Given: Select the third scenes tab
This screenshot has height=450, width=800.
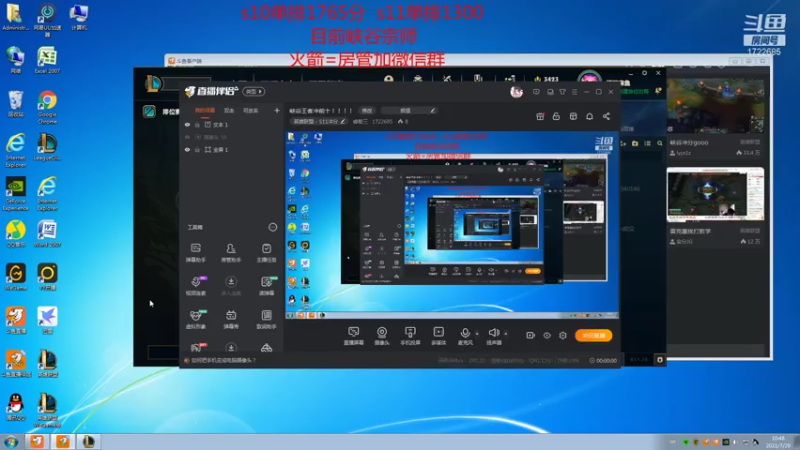Looking at the screenshot, I should pyautogui.click(x=250, y=110).
